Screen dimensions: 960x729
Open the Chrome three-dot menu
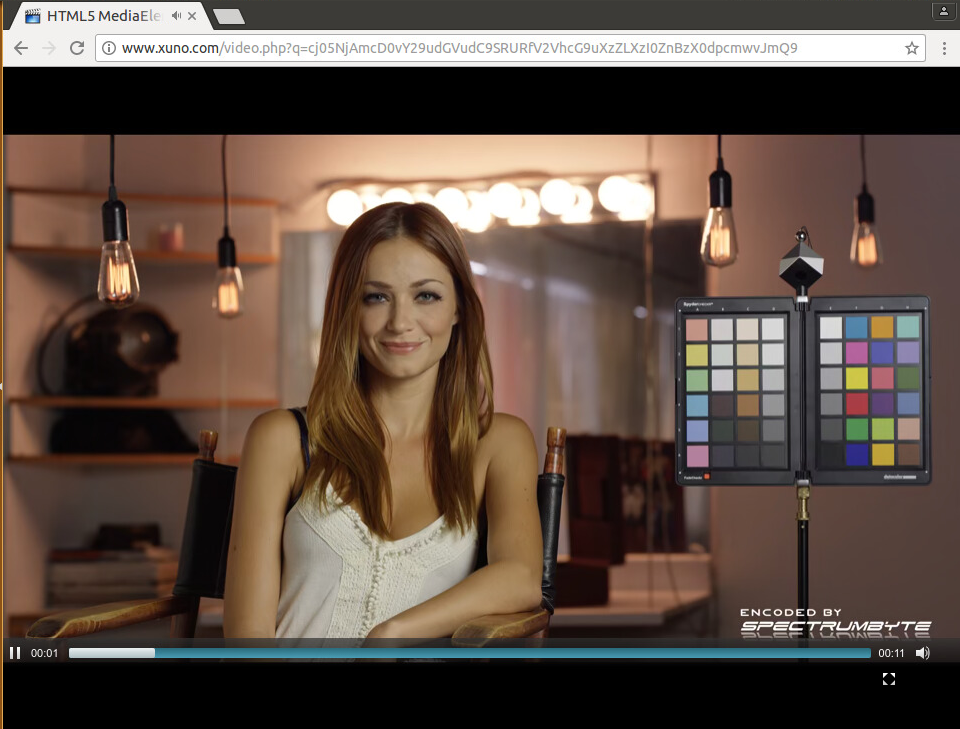pyautogui.click(x=944, y=48)
